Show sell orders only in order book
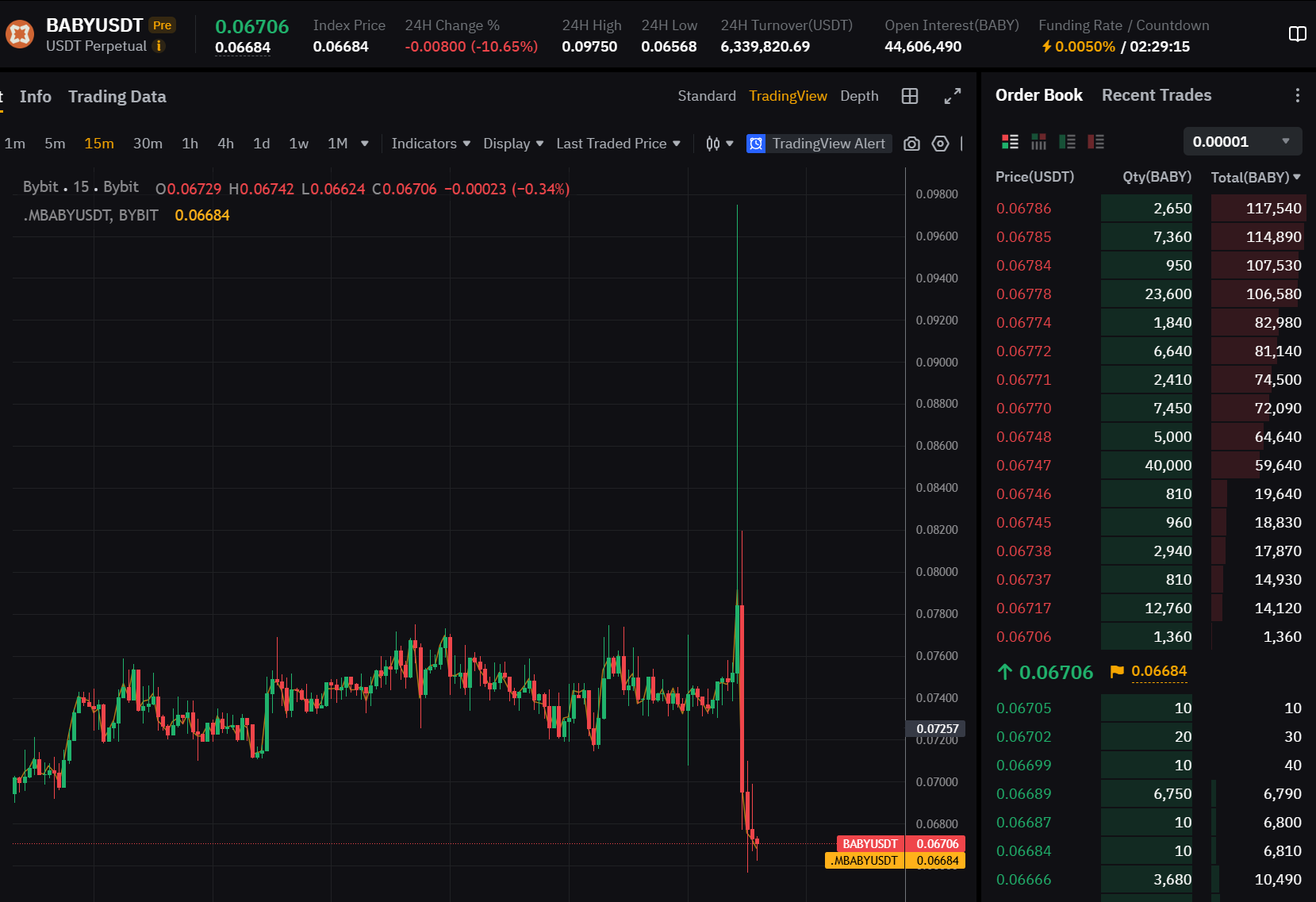 [x=1095, y=142]
